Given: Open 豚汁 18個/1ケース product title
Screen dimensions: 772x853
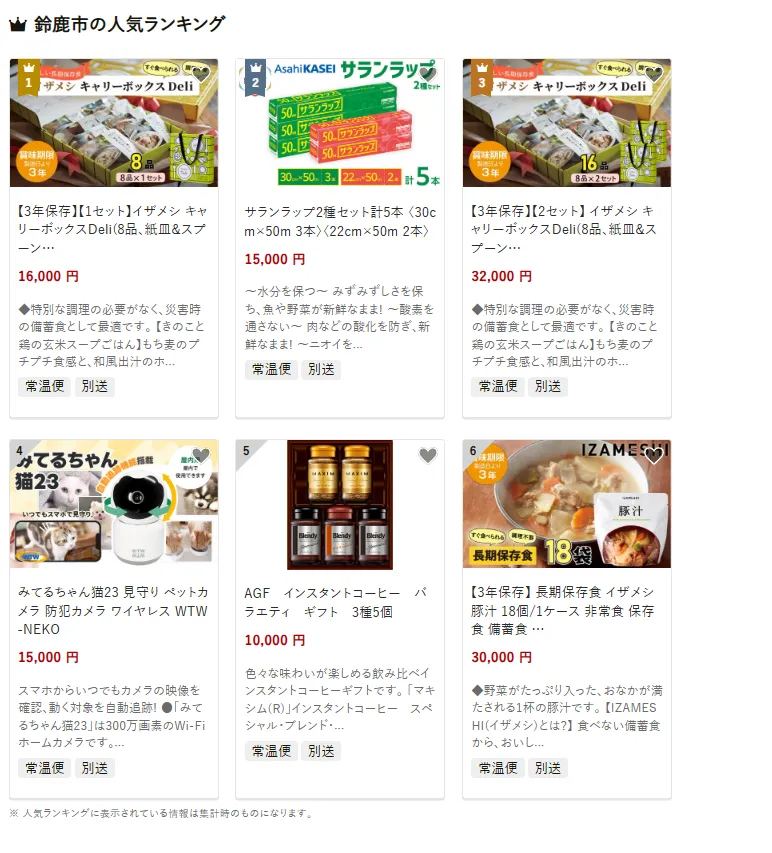Looking at the screenshot, I should [563, 610].
